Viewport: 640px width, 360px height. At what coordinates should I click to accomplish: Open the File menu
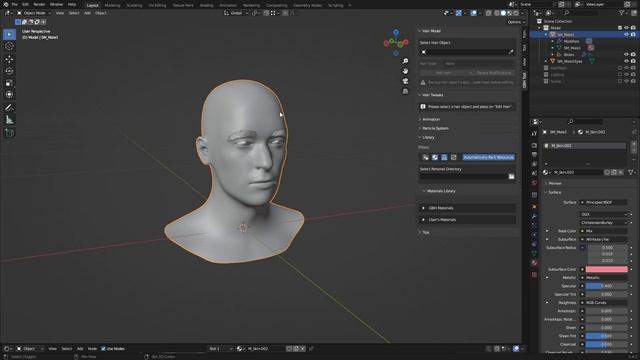(14, 4)
